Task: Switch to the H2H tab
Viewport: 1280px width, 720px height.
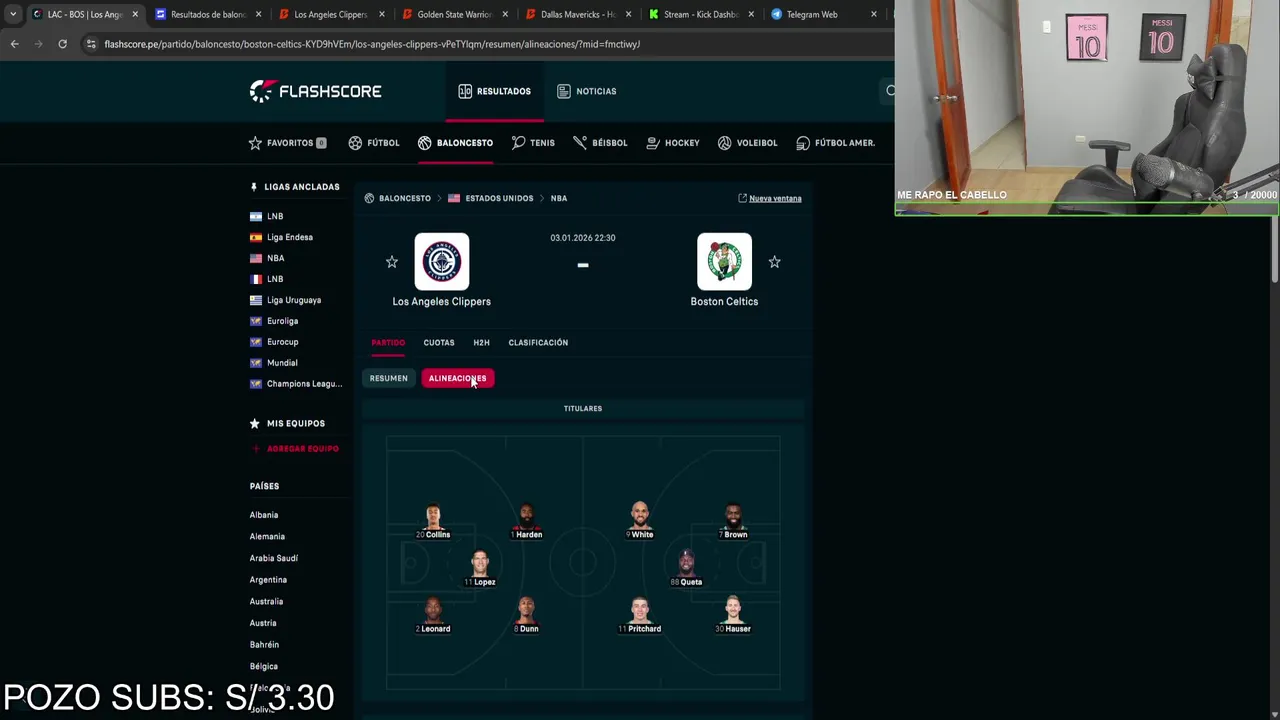Action: [481, 343]
